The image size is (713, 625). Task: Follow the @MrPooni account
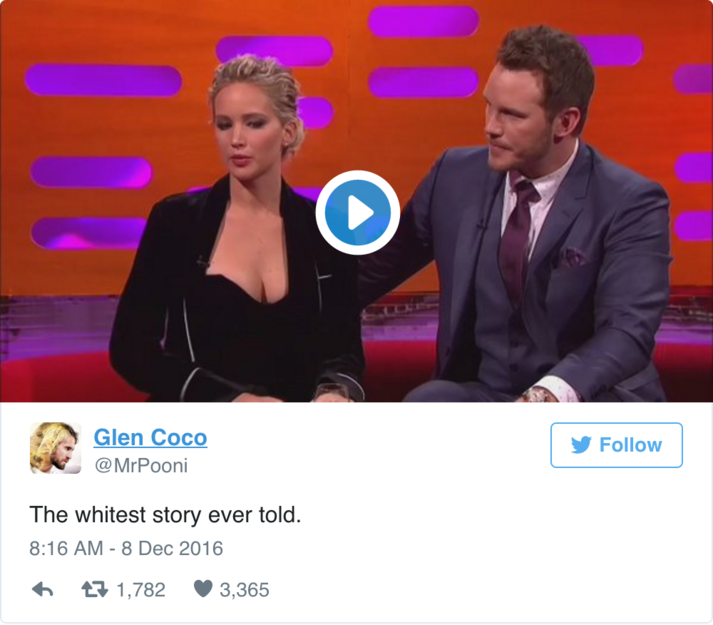616,445
